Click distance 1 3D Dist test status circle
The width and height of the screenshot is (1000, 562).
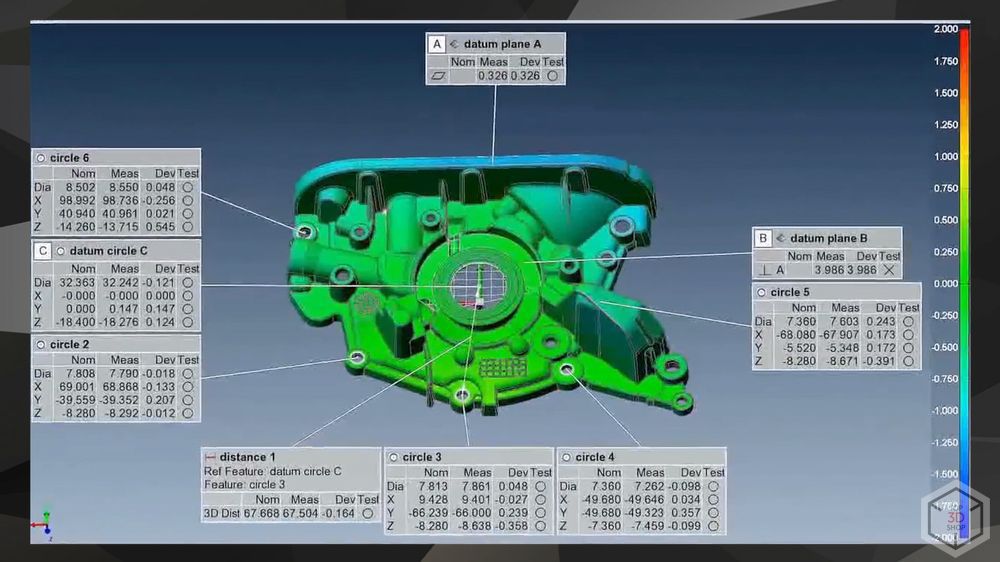368,513
